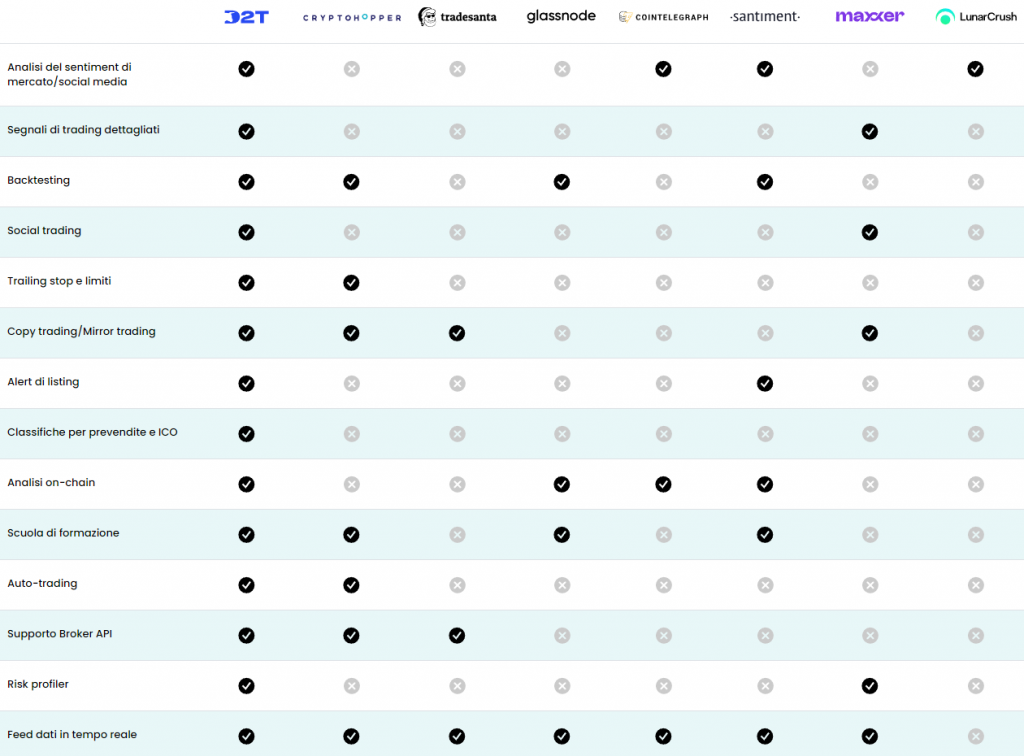The height and width of the screenshot is (756, 1024).
Task: Select the 'Feed dati in tempo reale' label
Action: 72,734
